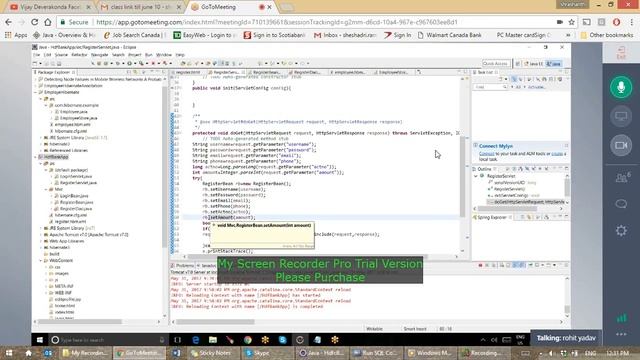Viewport: 640px width, 360px height.
Task: Click the Package Explorer horizontal scrollbar
Action: 80,322
